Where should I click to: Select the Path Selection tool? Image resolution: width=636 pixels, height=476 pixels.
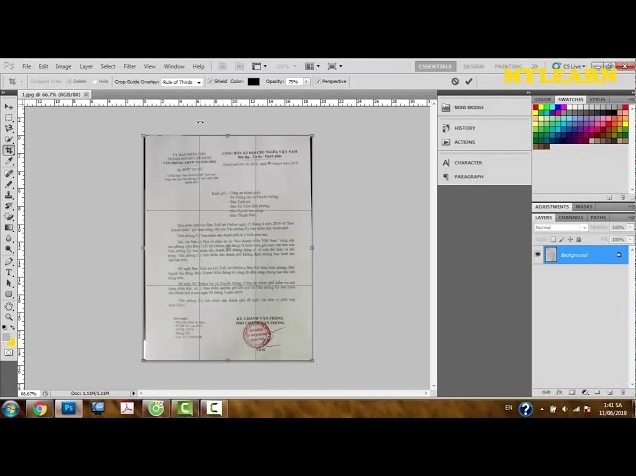[x=9, y=283]
